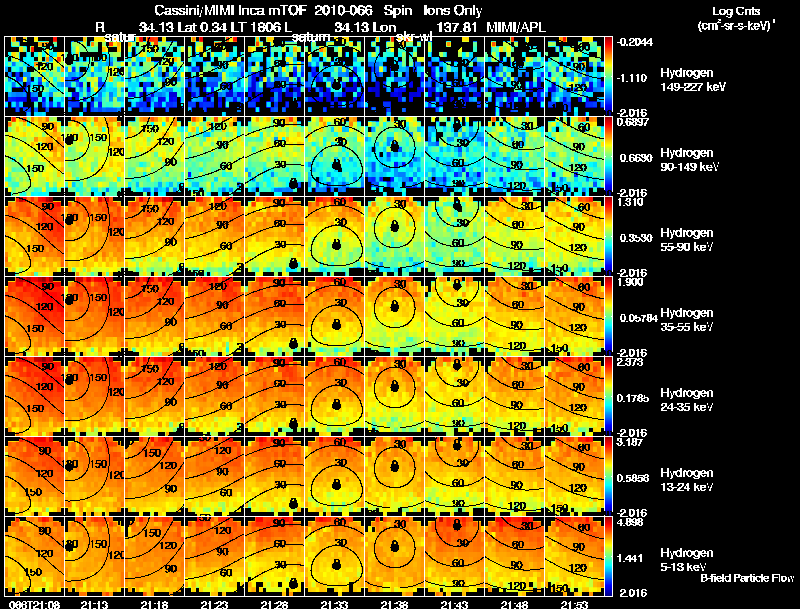
Task: Open the 24-35 keV map at 21:43
Action: point(455,396)
